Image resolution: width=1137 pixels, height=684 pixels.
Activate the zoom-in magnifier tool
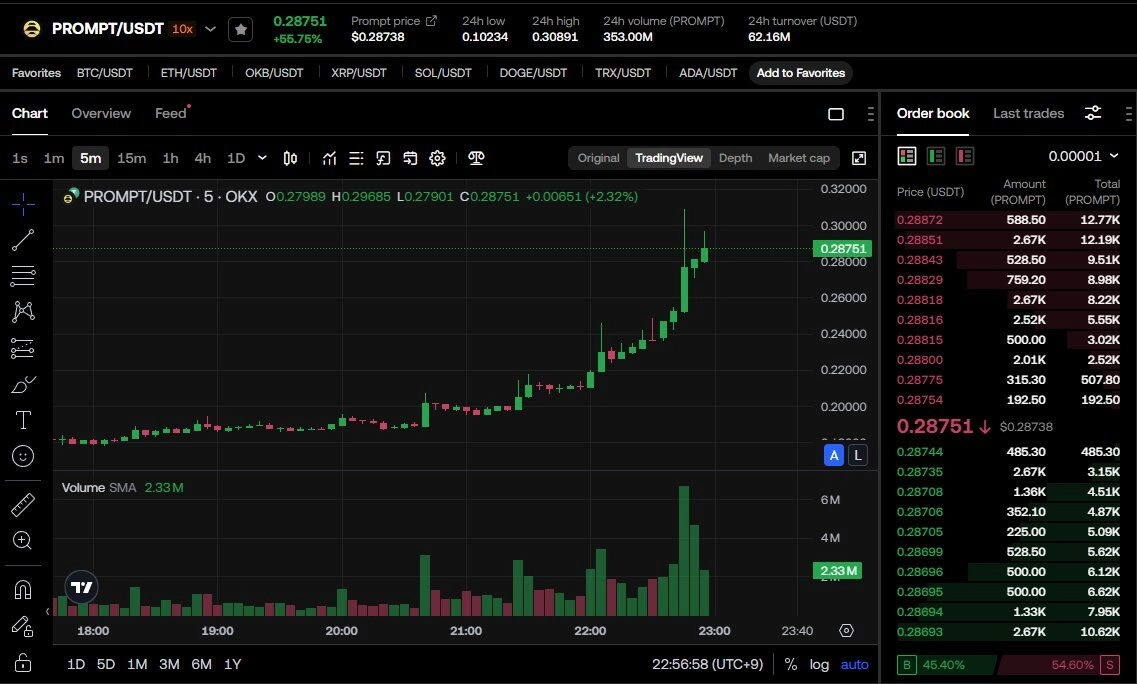click(22, 540)
